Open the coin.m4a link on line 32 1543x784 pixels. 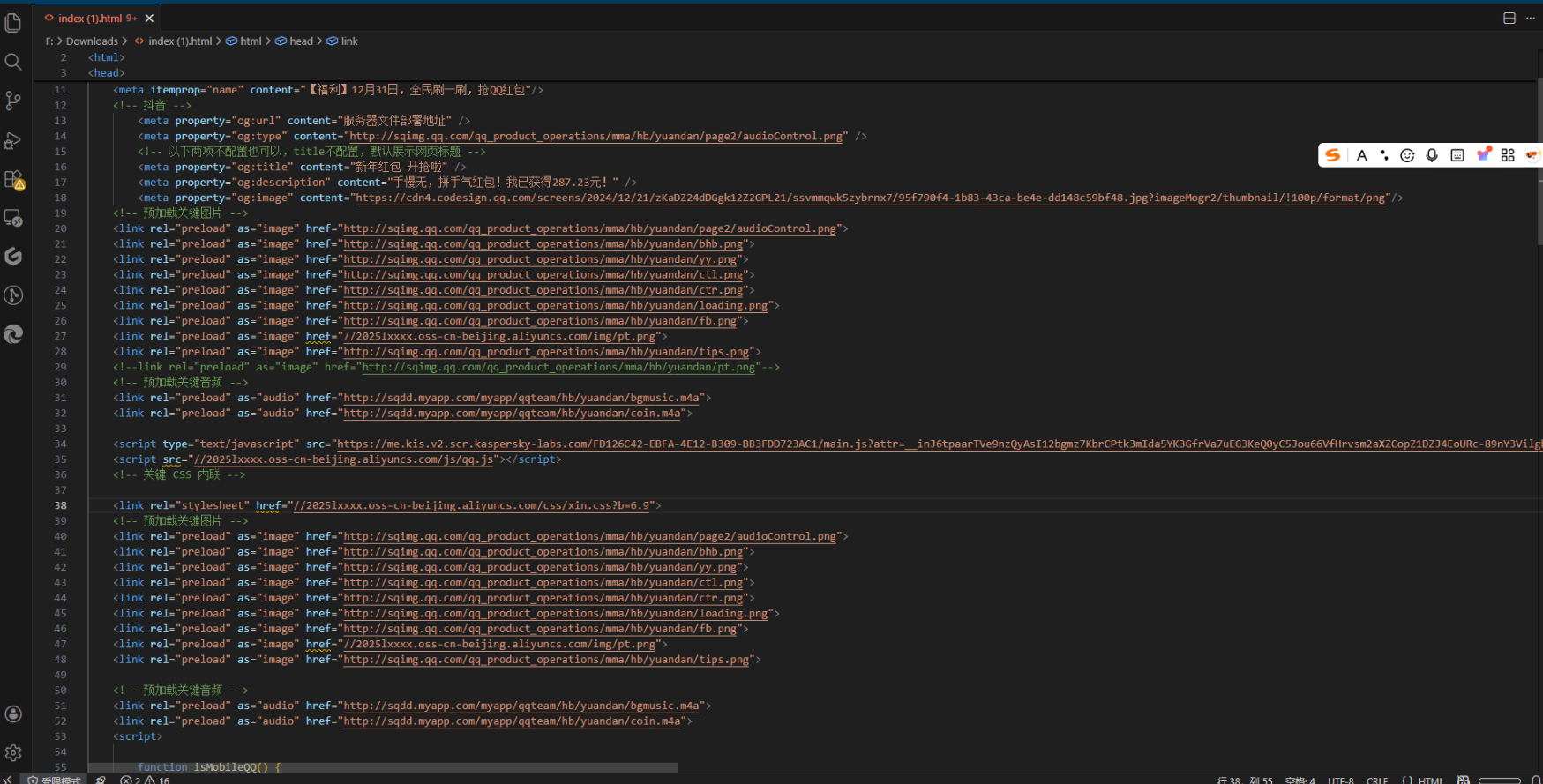[x=512, y=414]
